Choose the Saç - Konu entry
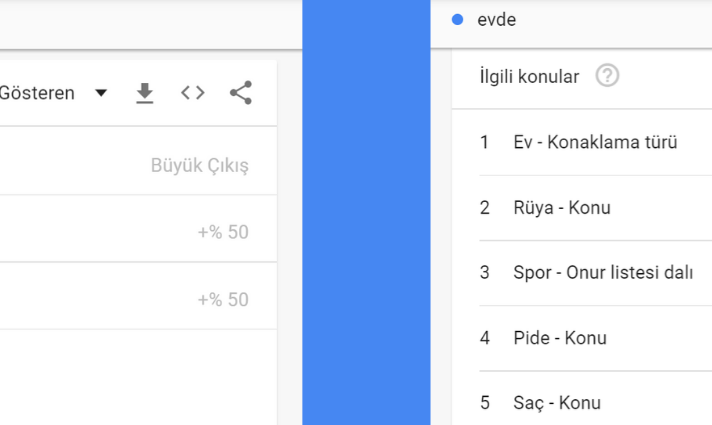 [x=557, y=403]
